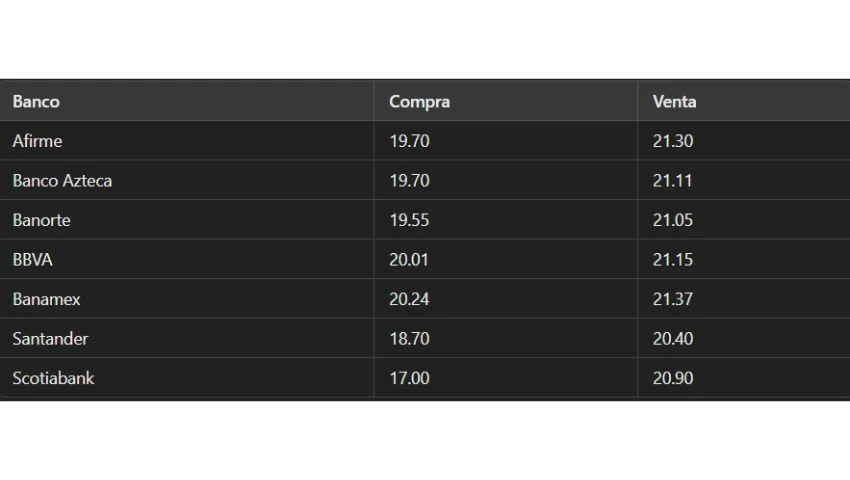Click the Venta column header
The image size is (850, 480).
pyautogui.click(x=674, y=101)
